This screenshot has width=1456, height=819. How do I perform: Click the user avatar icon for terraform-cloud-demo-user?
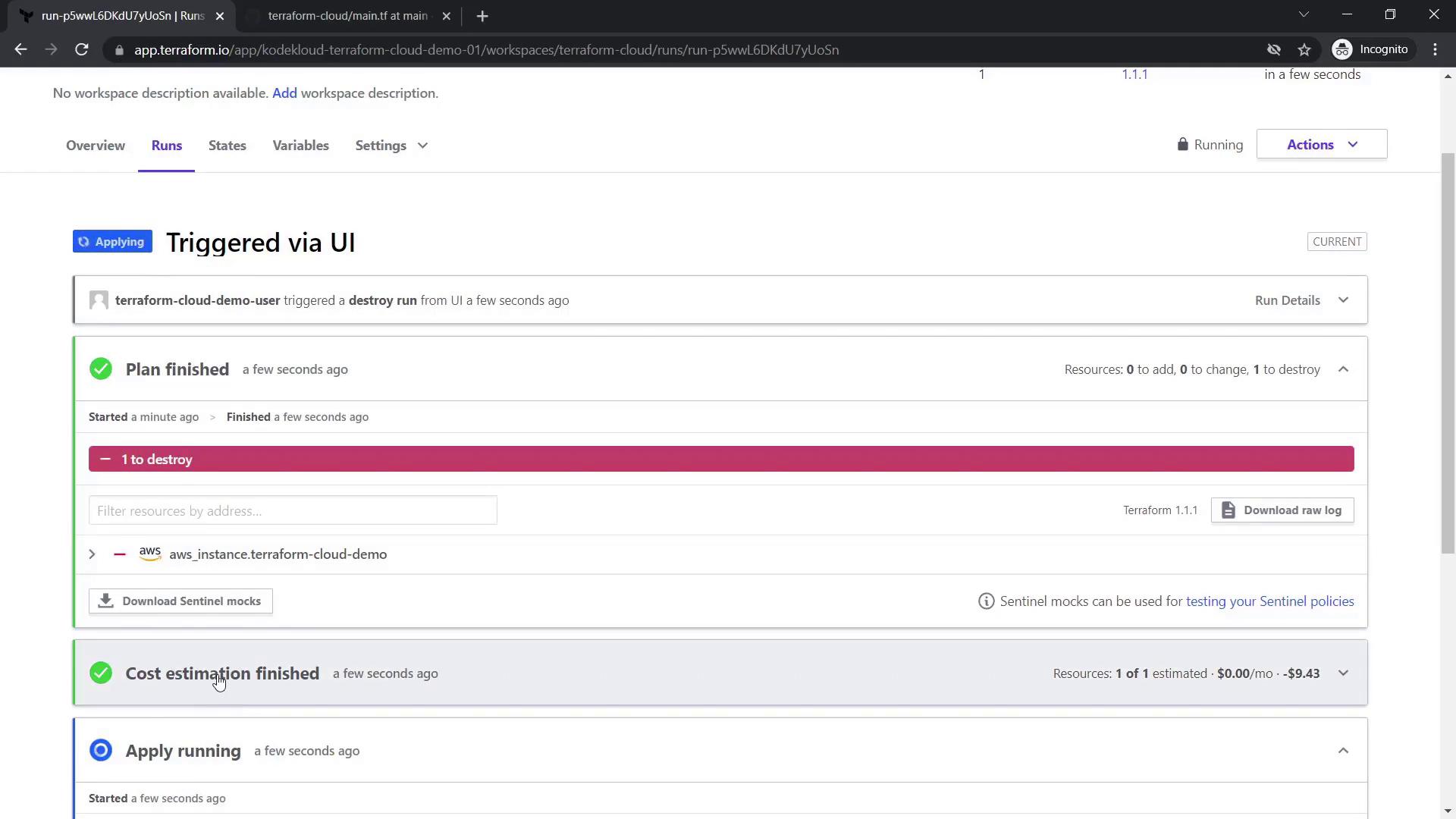click(99, 300)
